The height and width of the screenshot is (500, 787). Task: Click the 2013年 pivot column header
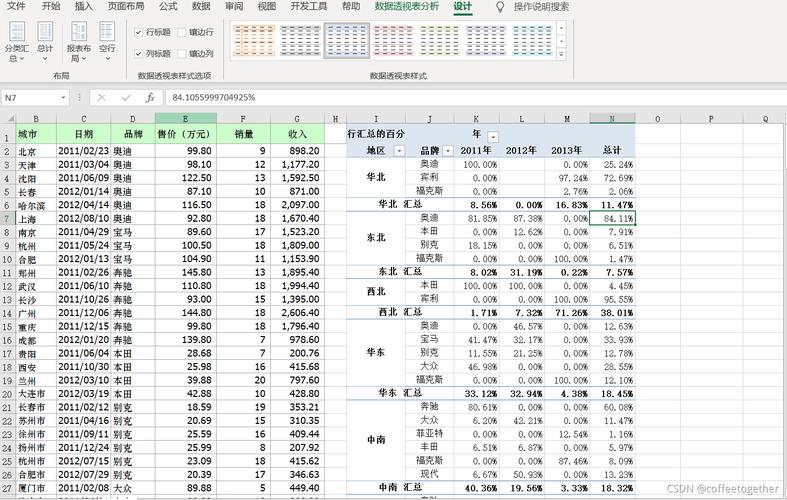pyautogui.click(x=567, y=150)
